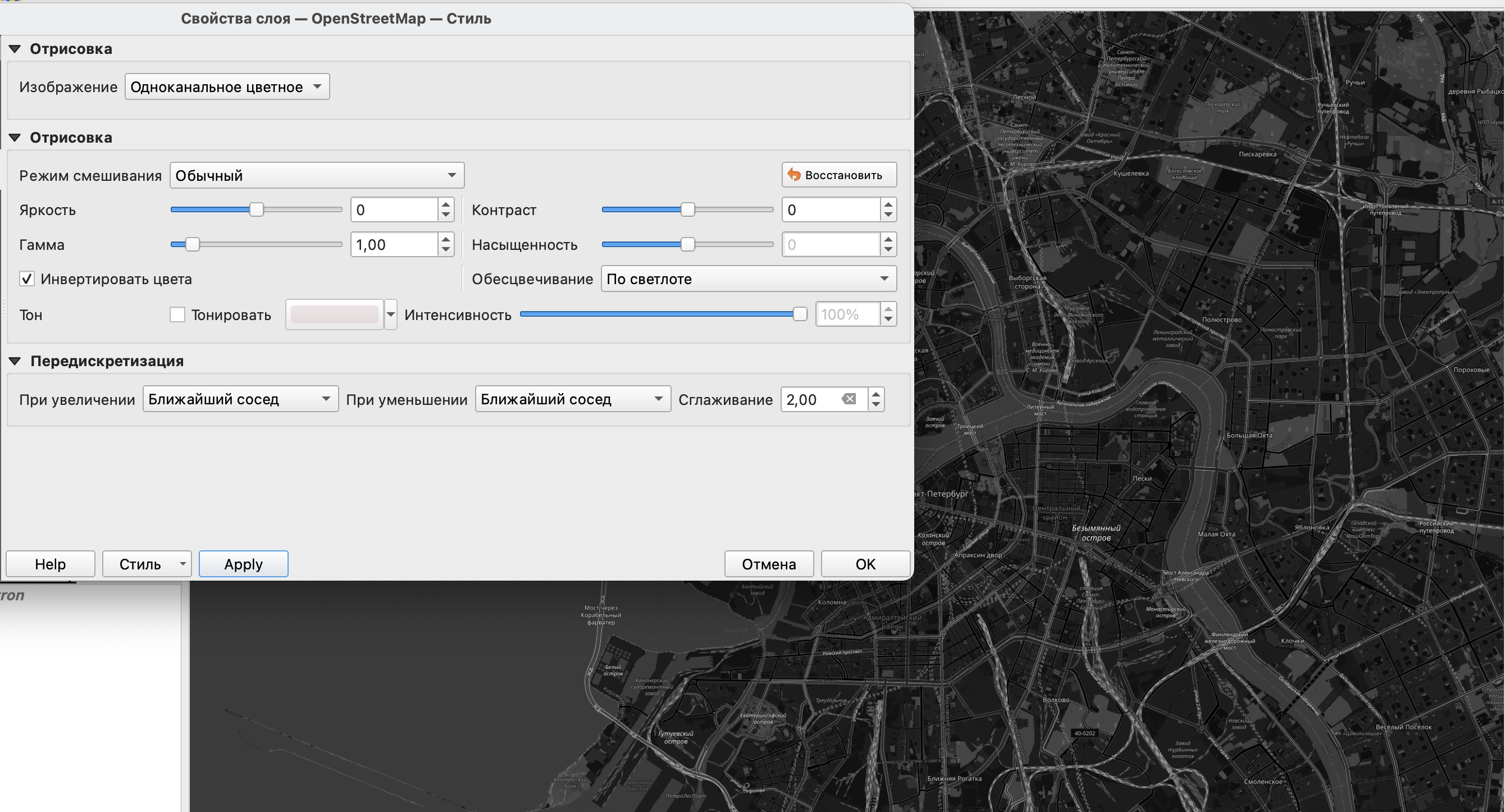Viewport: 1505px width, 812px height.
Task: Uncheck the Инвертировать цвета checkbox
Action: click(27, 279)
